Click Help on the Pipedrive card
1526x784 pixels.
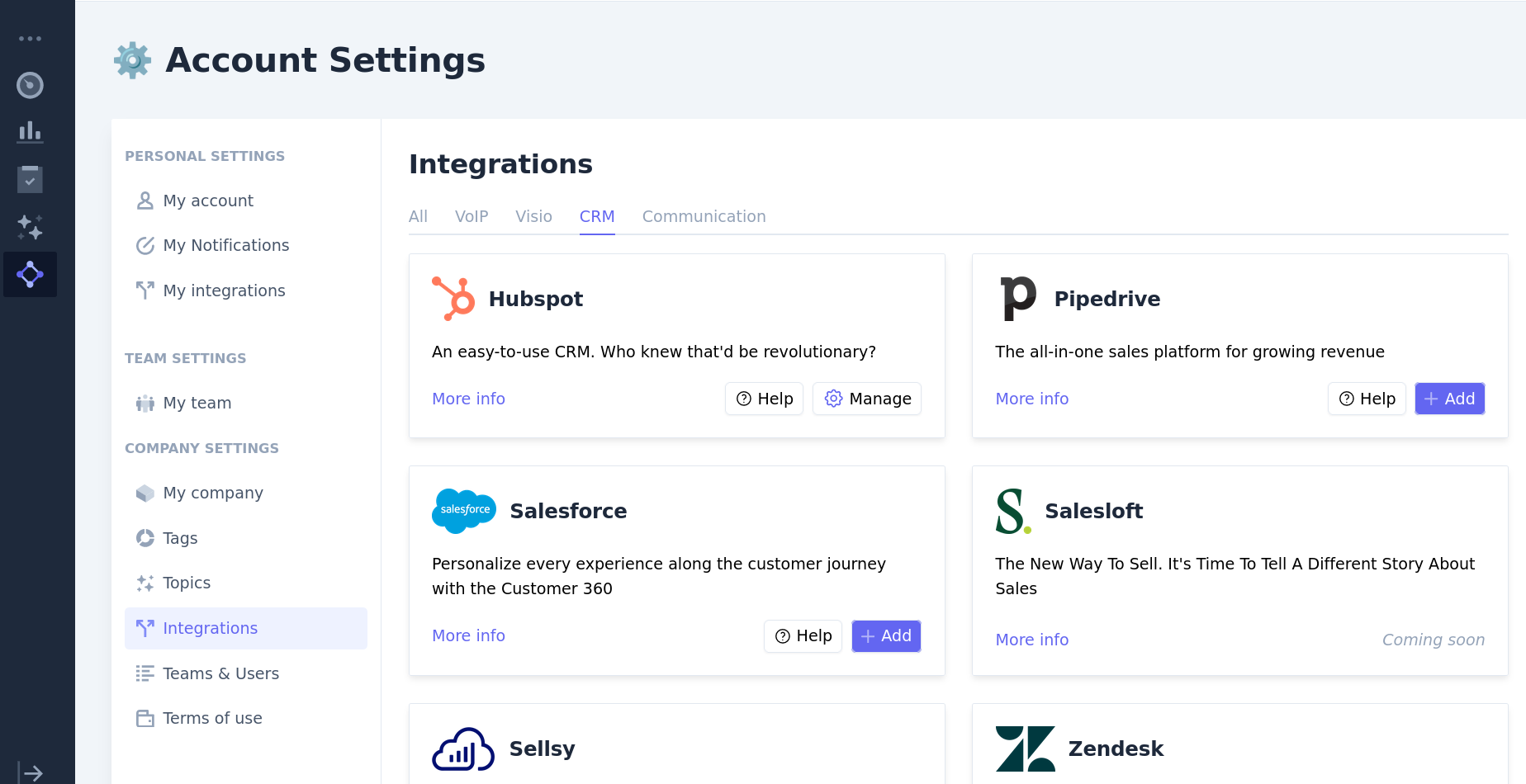pos(1367,399)
